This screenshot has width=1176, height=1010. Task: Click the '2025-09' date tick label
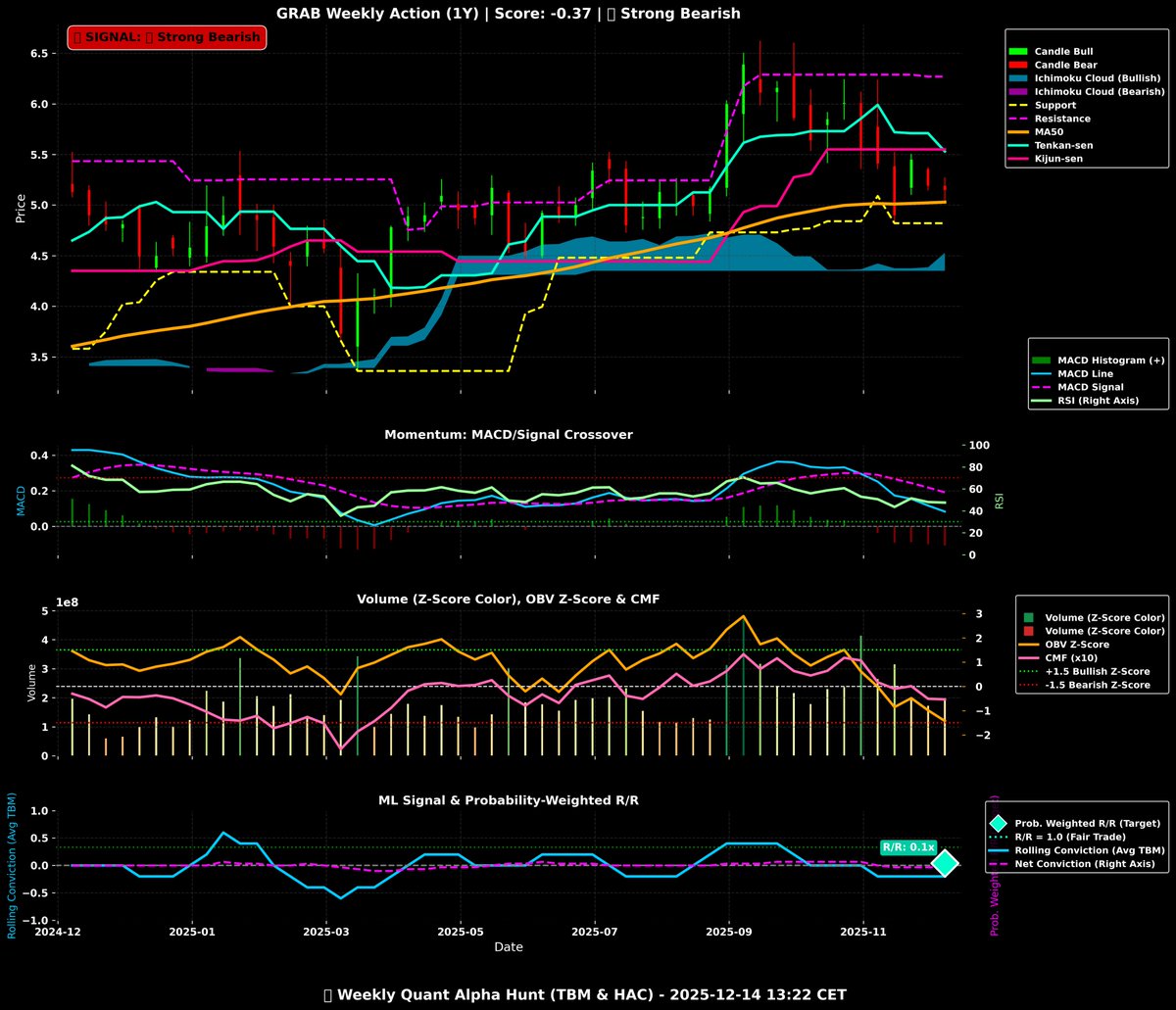click(x=729, y=931)
